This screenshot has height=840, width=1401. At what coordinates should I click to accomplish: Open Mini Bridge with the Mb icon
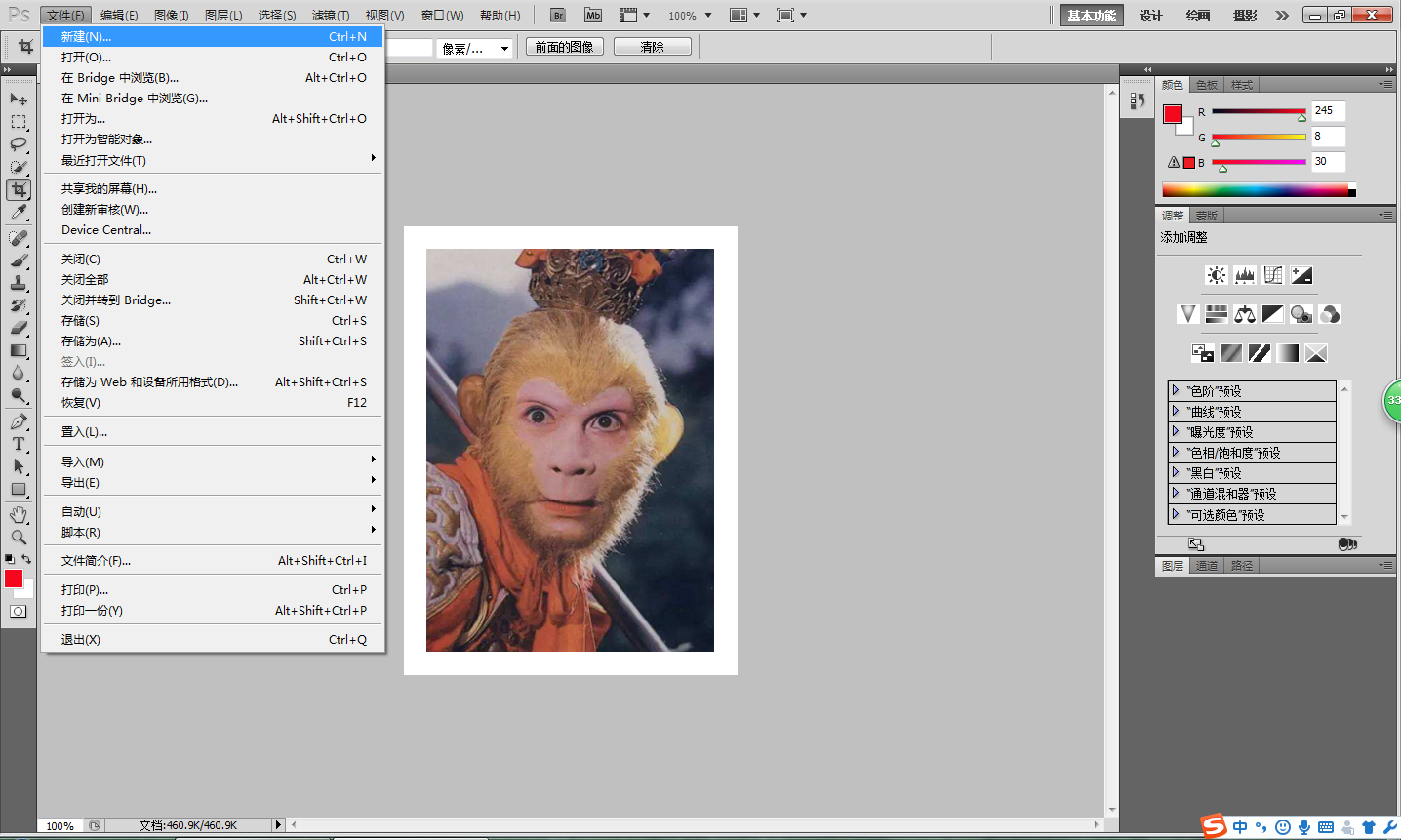[x=593, y=15]
